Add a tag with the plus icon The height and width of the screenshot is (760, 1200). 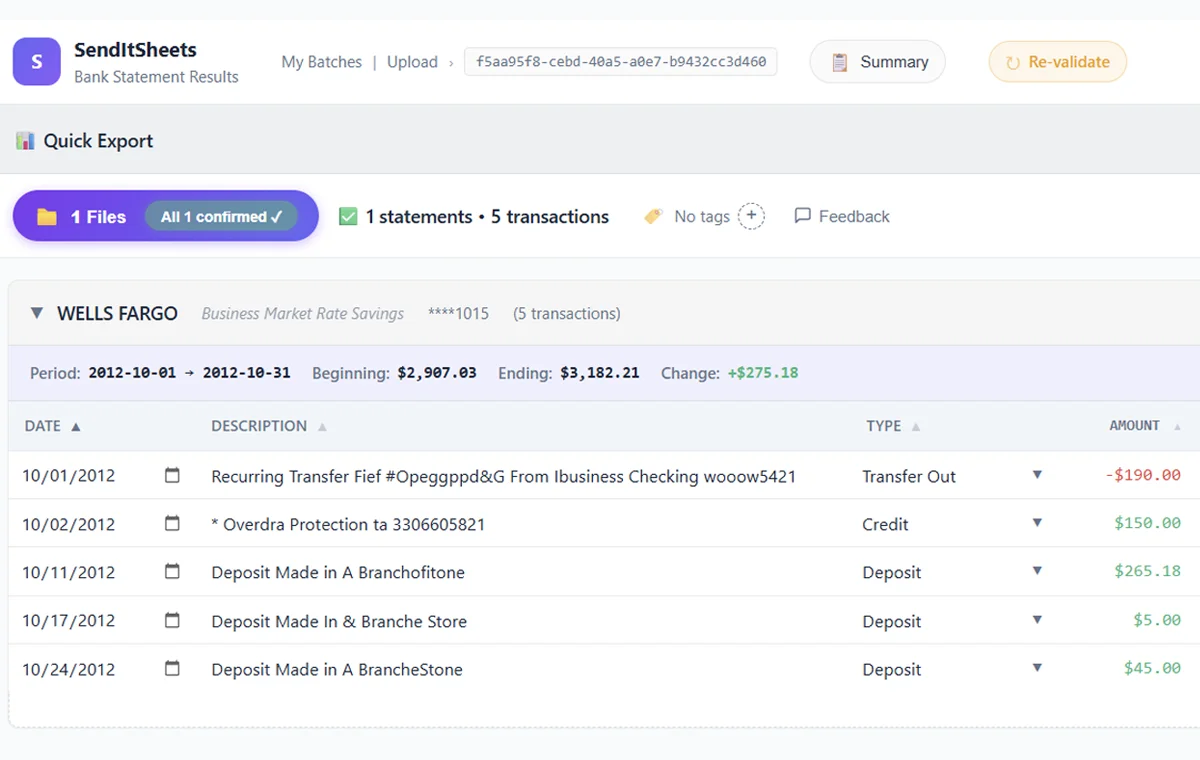tap(751, 216)
